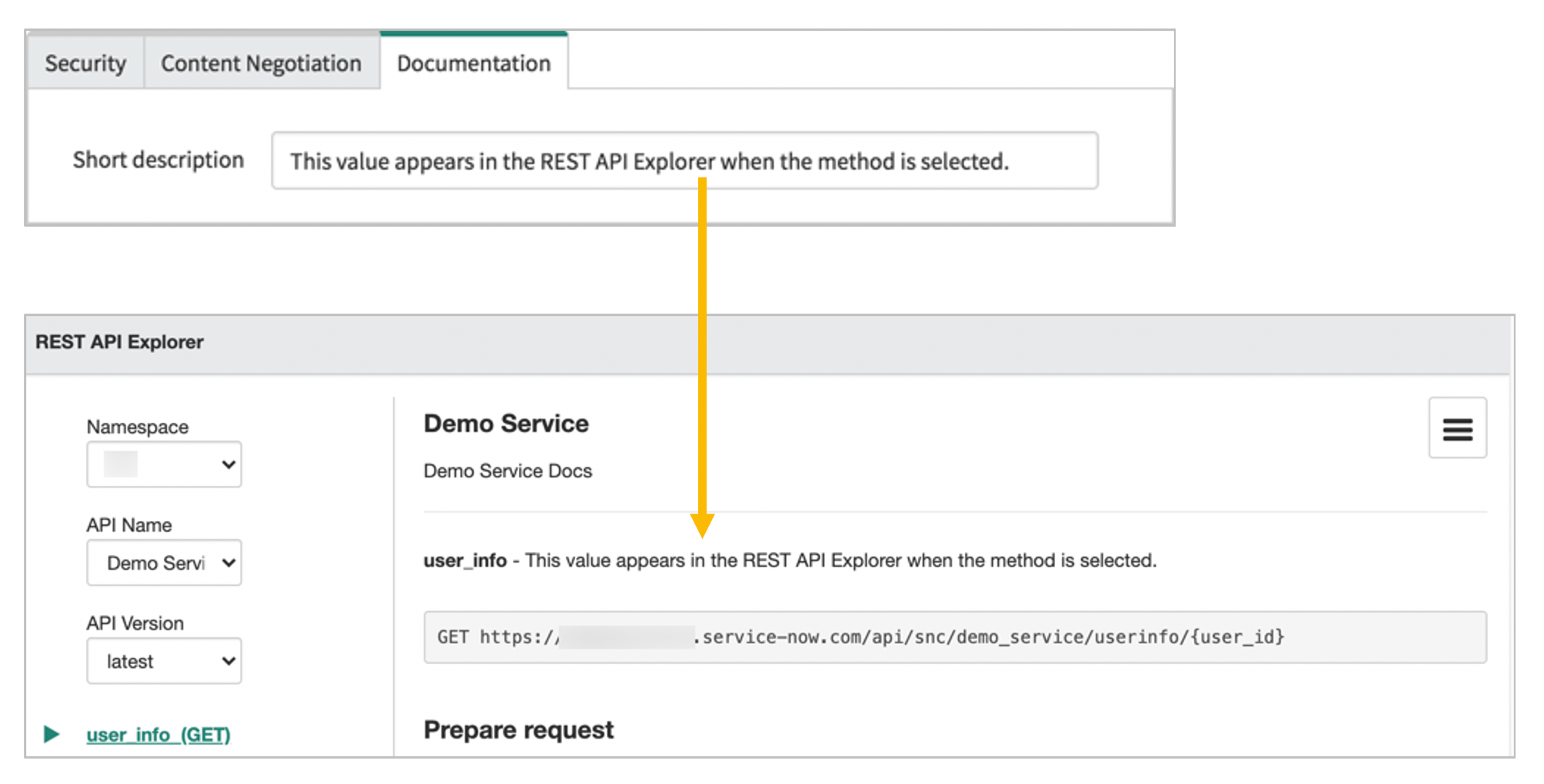Click the user_info (GET) link
The image size is (1544, 784).
pyautogui.click(x=158, y=735)
